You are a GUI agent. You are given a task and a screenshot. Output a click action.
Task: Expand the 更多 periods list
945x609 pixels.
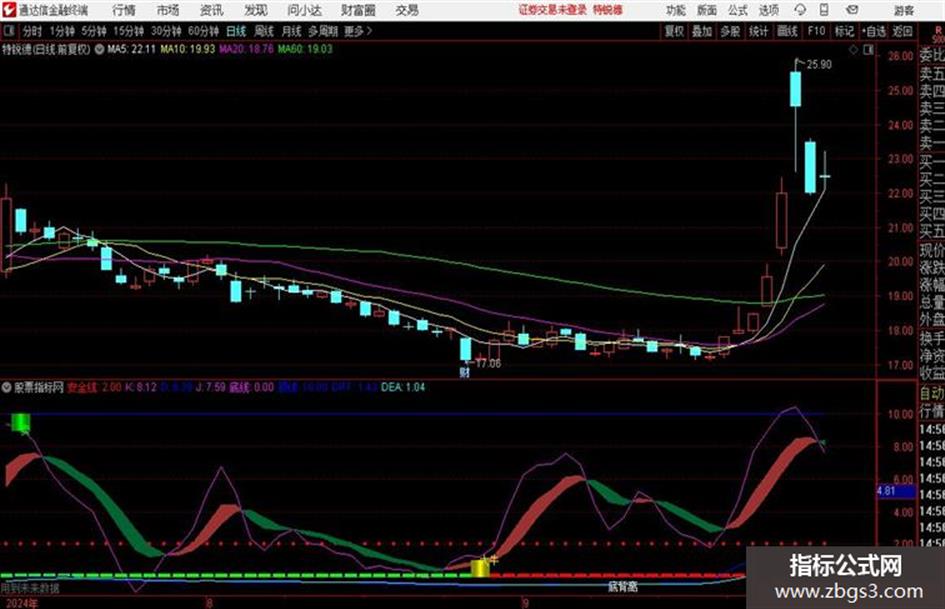coord(358,31)
